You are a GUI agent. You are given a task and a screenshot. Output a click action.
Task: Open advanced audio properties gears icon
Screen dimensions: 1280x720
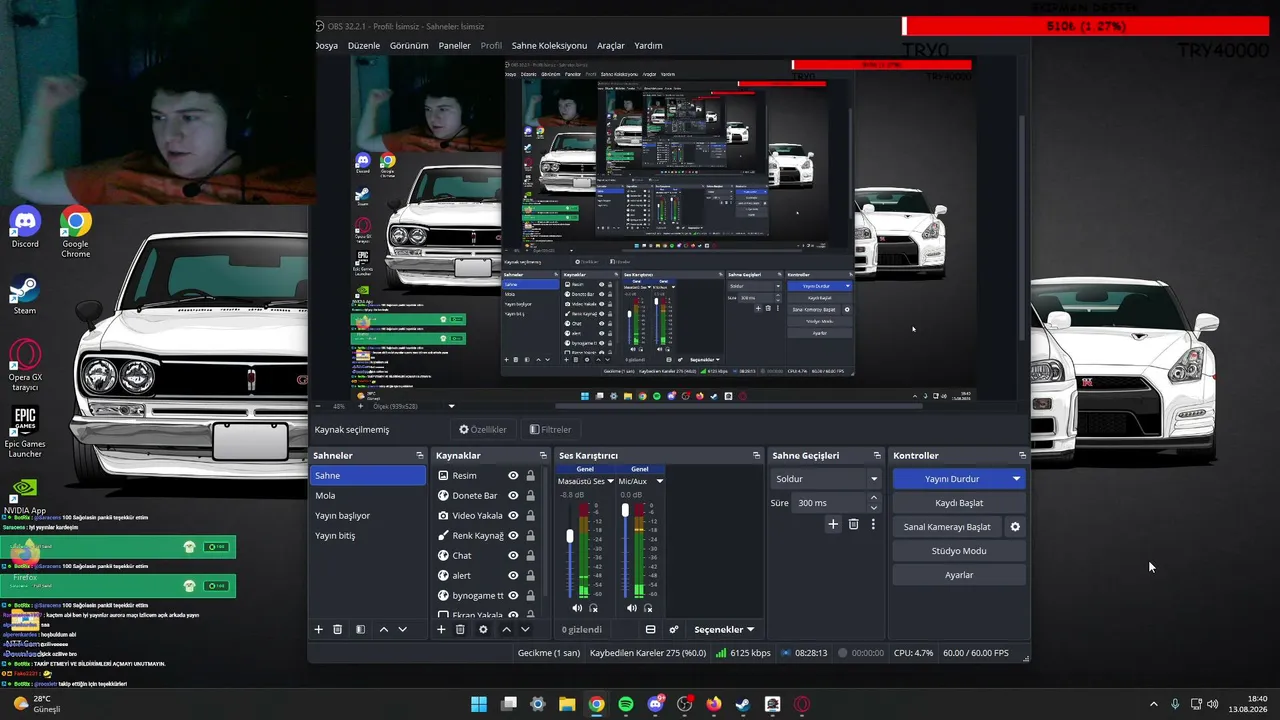point(674,629)
